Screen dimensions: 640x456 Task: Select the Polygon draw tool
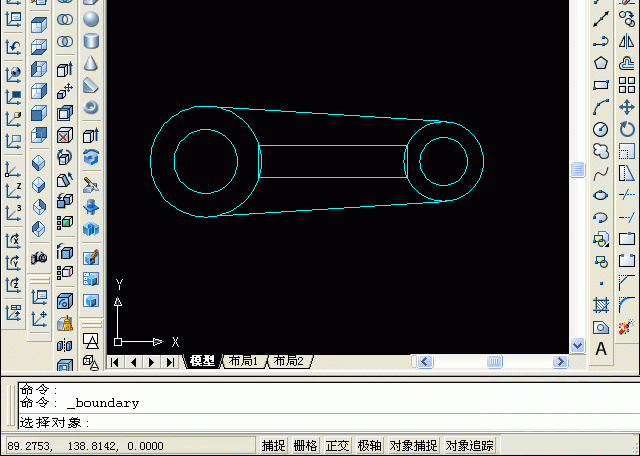coord(601,63)
